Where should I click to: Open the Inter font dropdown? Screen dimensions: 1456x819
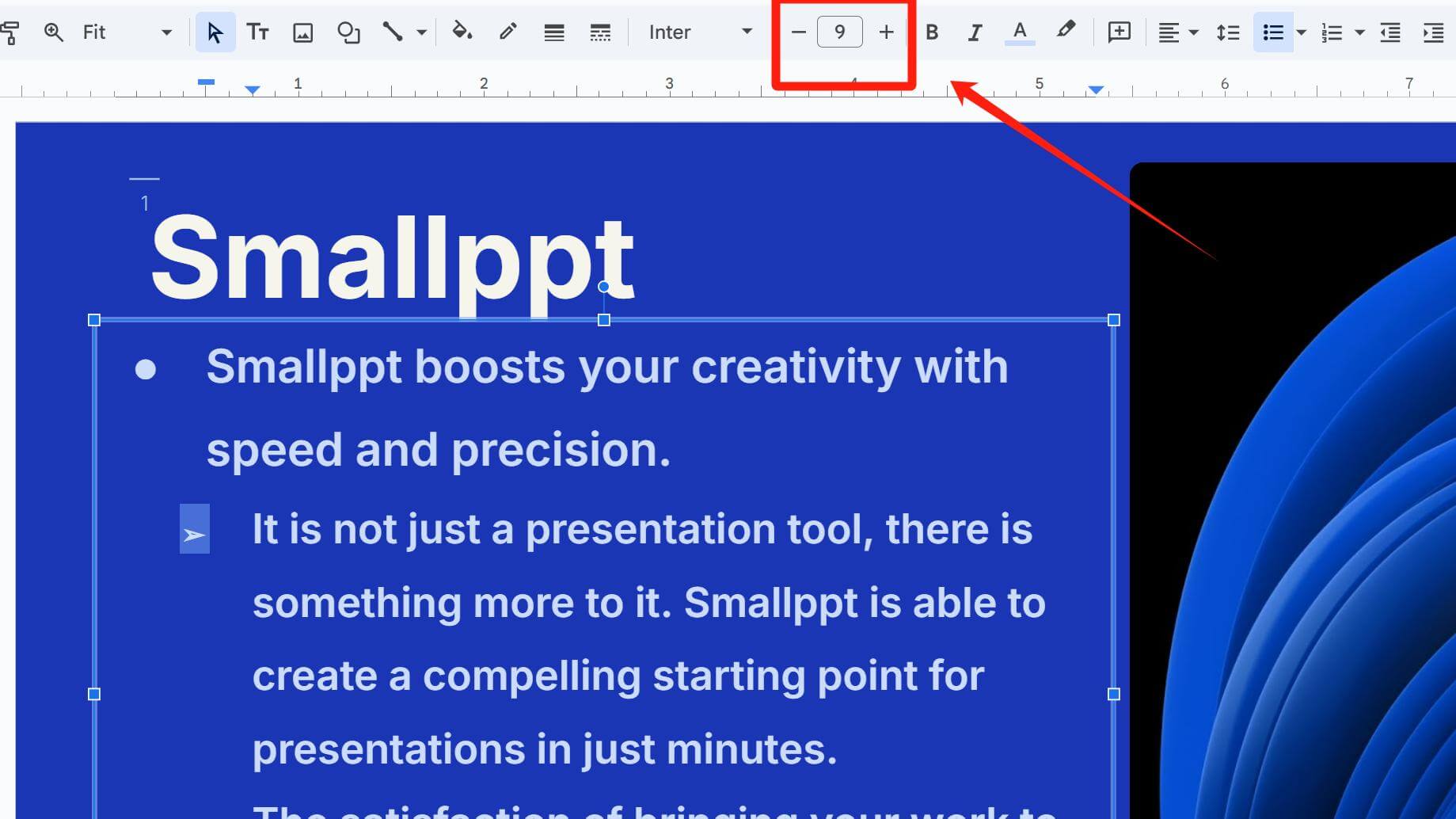click(700, 32)
